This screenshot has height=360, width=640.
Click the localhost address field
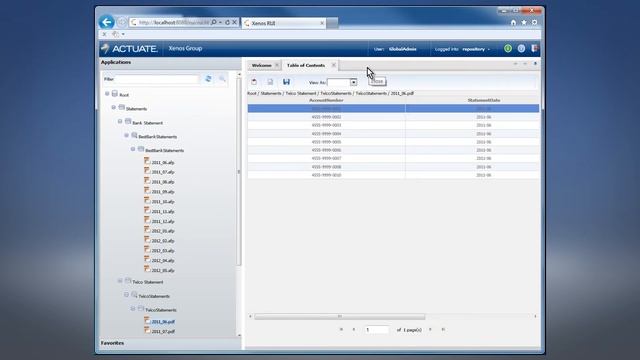point(173,22)
